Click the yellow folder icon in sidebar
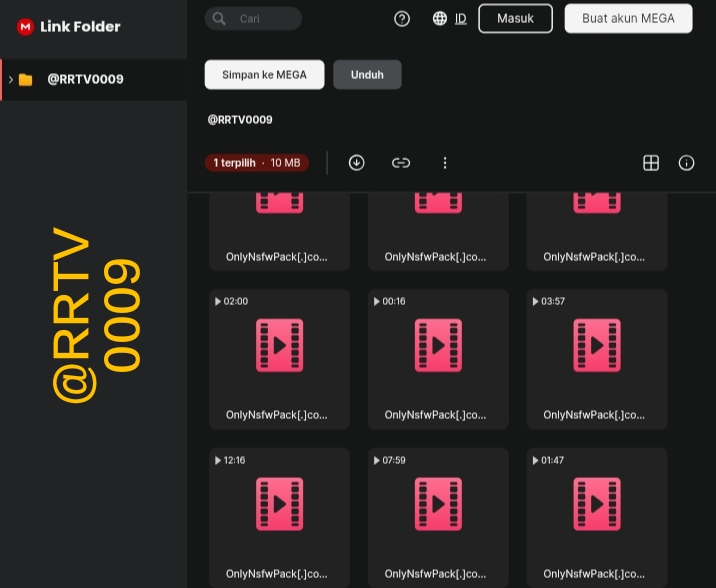The width and height of the screenshot is (716, 588). 26,80
